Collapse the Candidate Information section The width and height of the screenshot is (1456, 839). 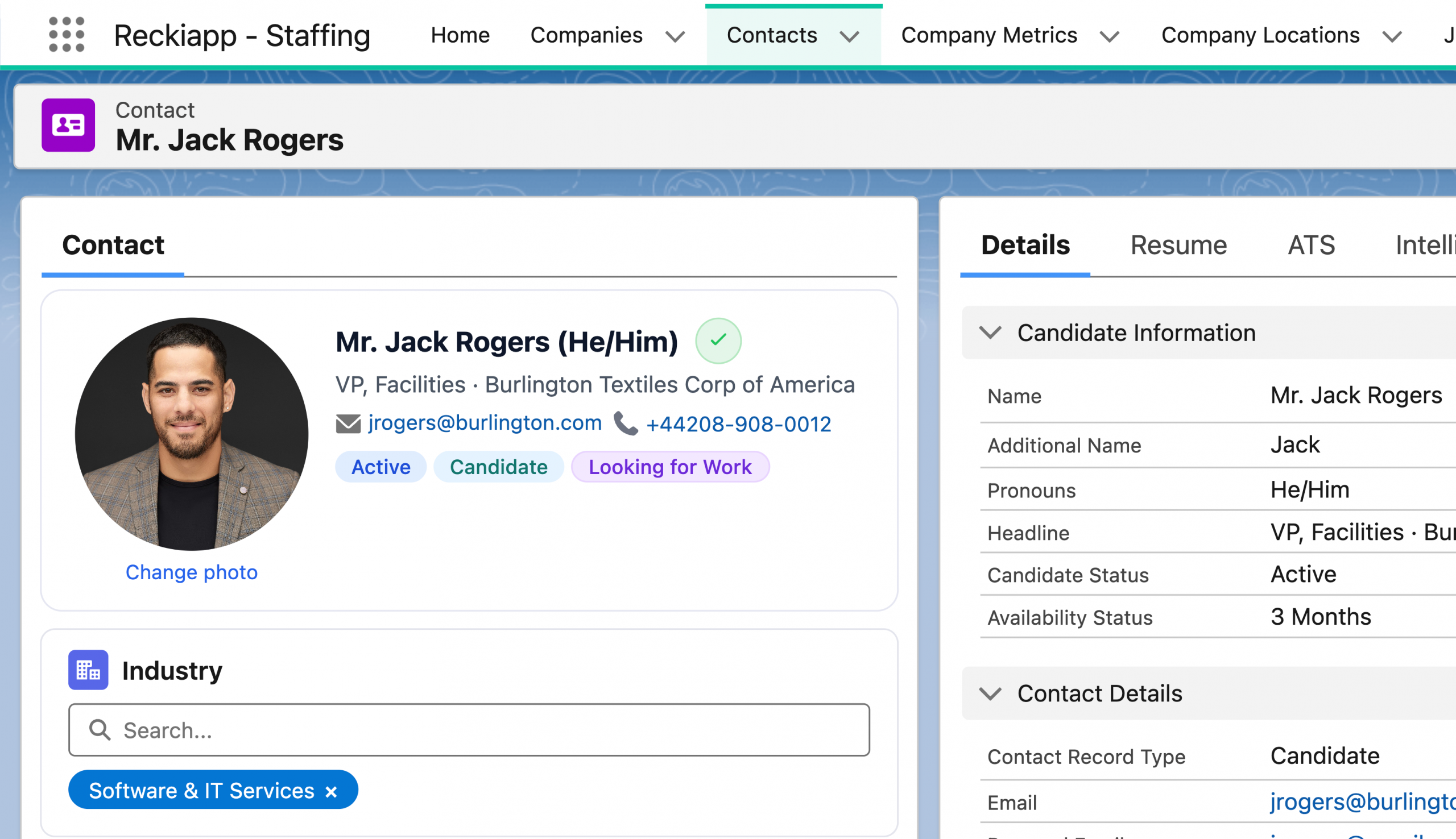pyautogui.click(x=990, y=333)
